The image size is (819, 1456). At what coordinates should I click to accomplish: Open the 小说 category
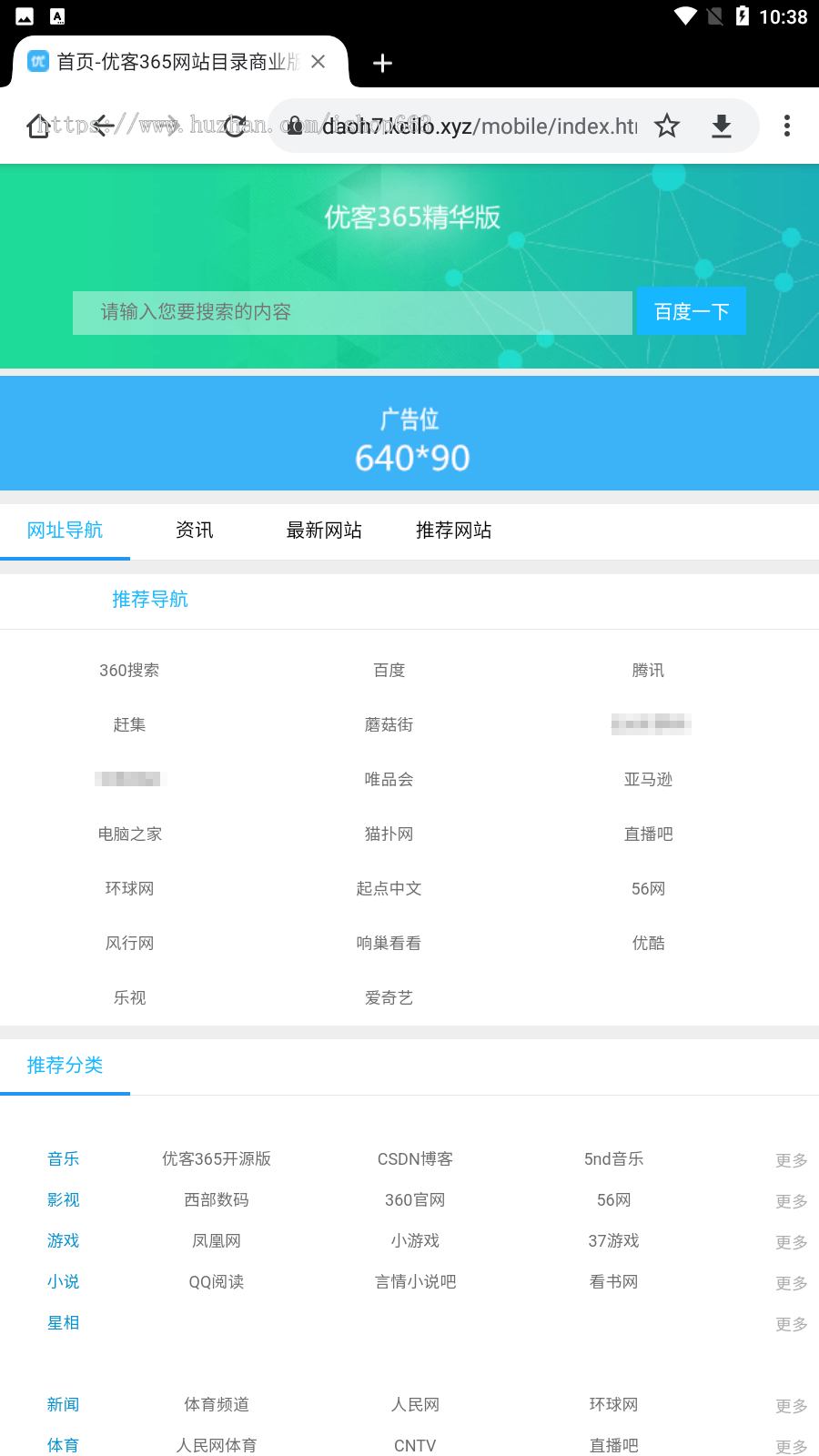point(64,1282)
